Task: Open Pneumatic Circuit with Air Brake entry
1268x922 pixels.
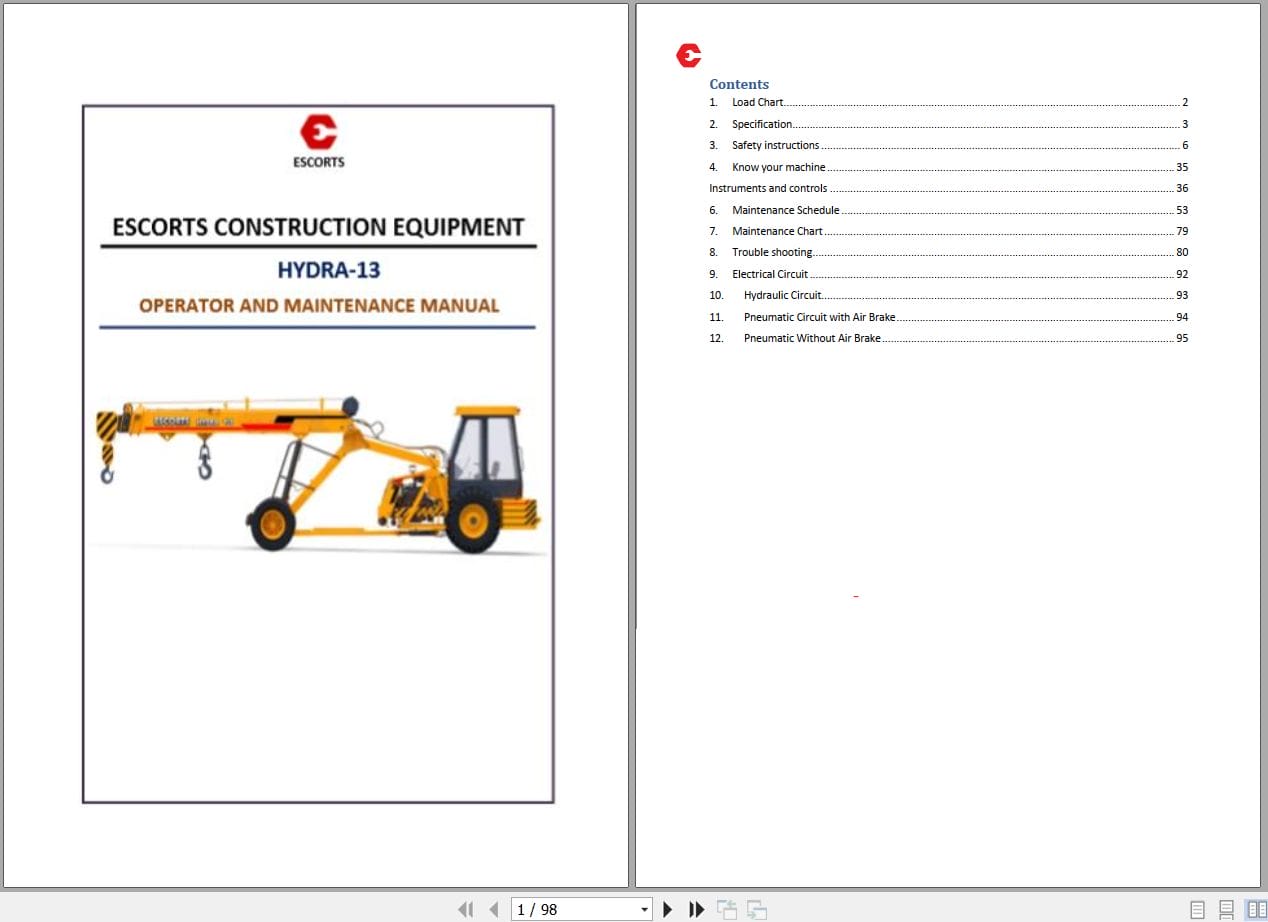Action: point(948,317)
